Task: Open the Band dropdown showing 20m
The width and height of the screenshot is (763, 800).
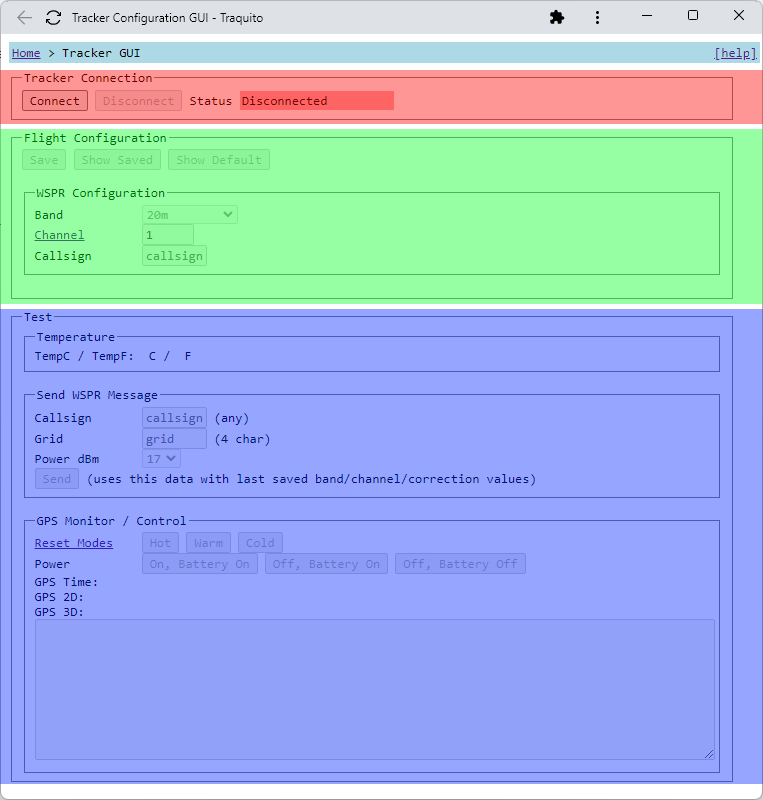Action: [189, 215]
